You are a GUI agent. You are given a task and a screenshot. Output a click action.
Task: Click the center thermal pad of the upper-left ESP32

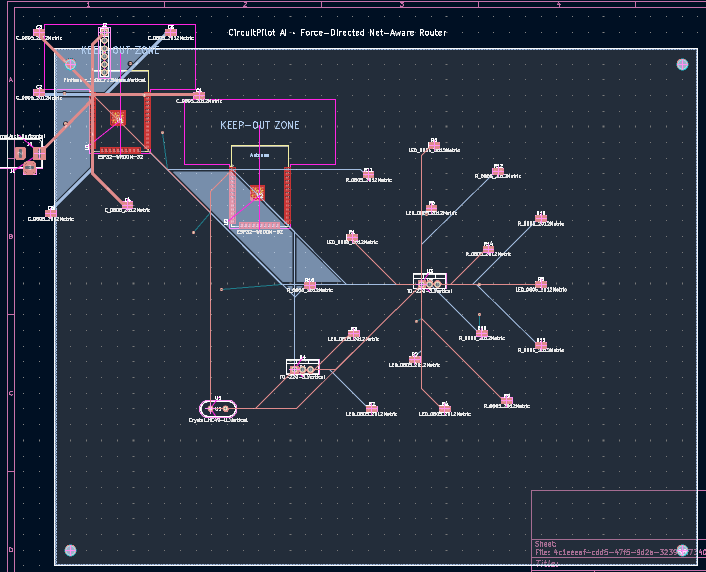(x=118, y=118)
